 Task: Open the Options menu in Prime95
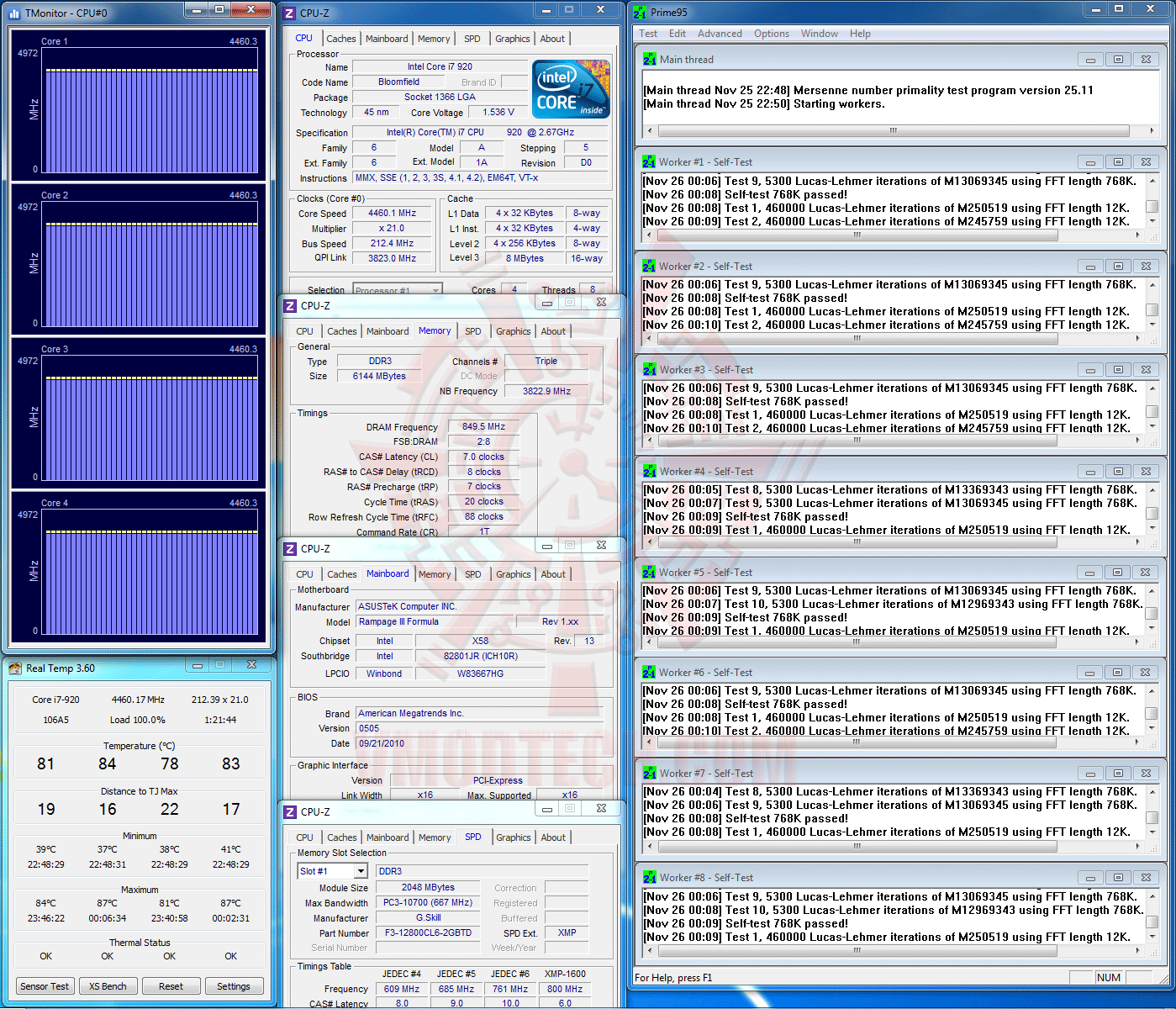tap(772, 34)
